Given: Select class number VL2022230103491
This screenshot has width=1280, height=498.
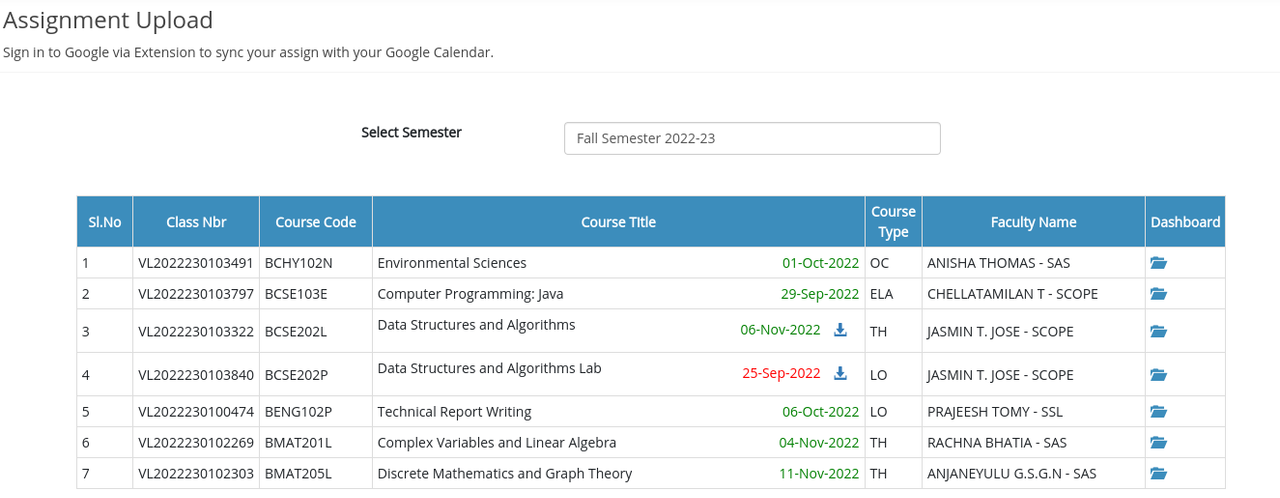Looking at the screenshot, I should [196, 263].
